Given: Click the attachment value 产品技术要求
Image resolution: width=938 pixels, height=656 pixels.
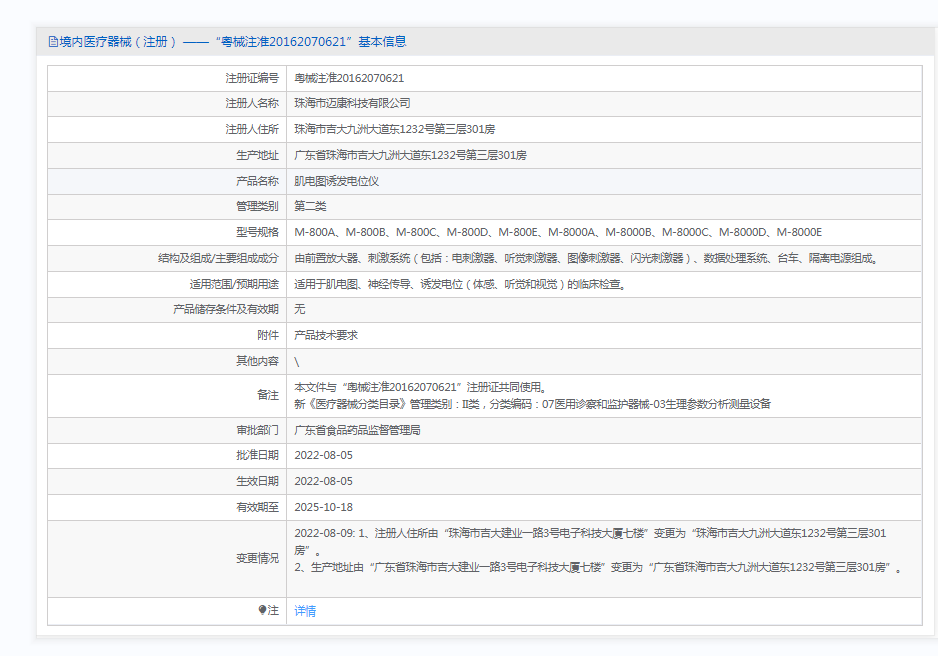Looking at the screenshot, I should [x=326, y=336].
